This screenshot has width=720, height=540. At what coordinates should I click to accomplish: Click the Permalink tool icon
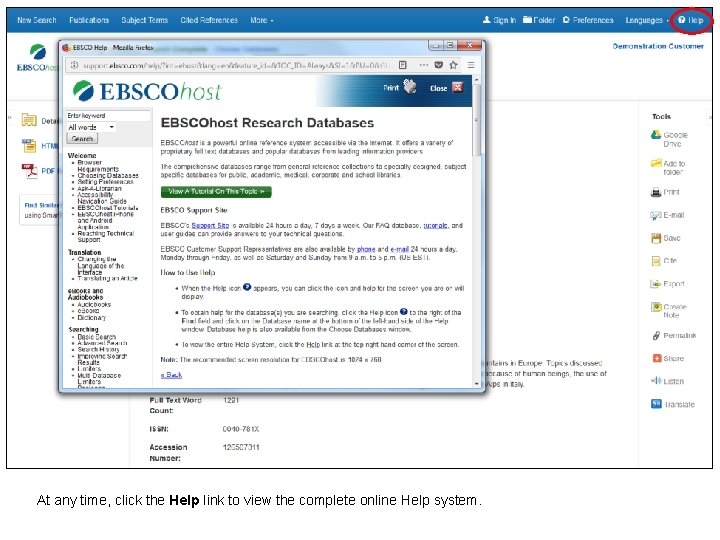[x=656, y=336]
